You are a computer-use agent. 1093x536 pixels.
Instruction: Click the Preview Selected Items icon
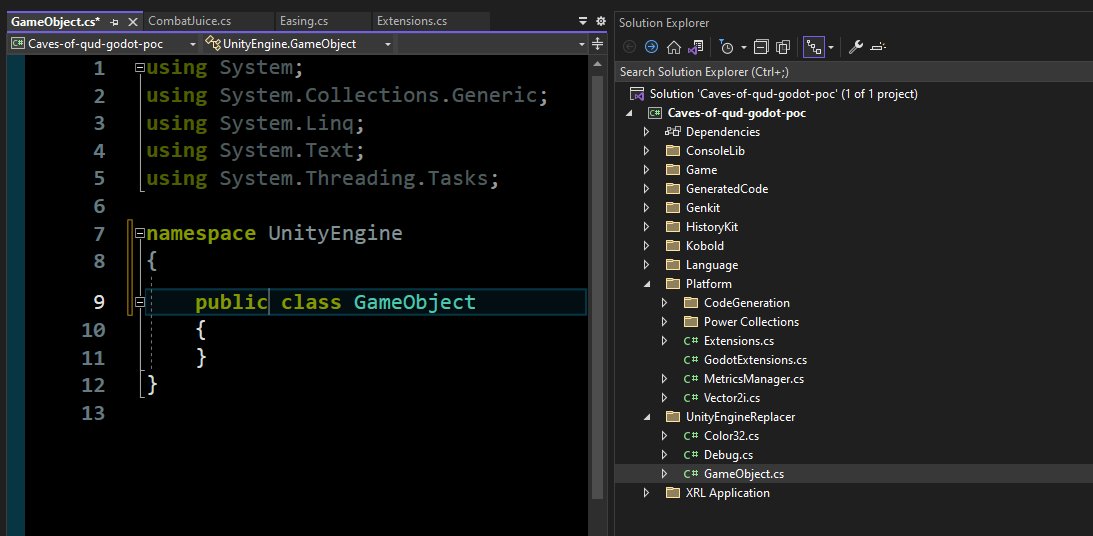(878, 47)
